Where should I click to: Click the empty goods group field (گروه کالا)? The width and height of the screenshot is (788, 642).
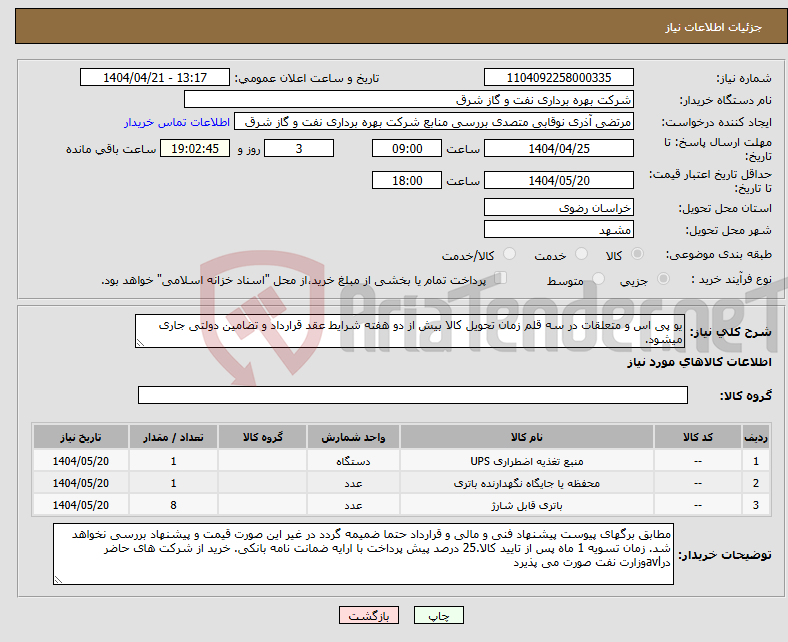(413, 395)
